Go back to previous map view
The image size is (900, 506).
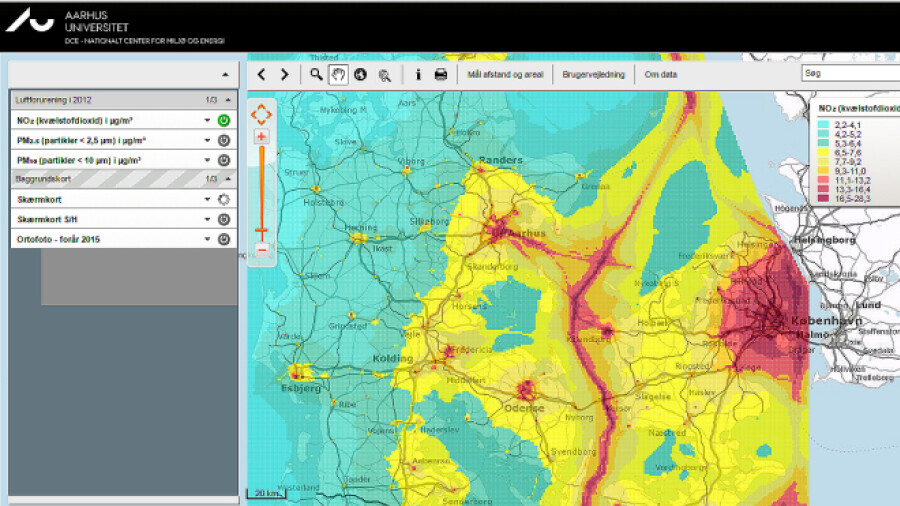point(262,74)
